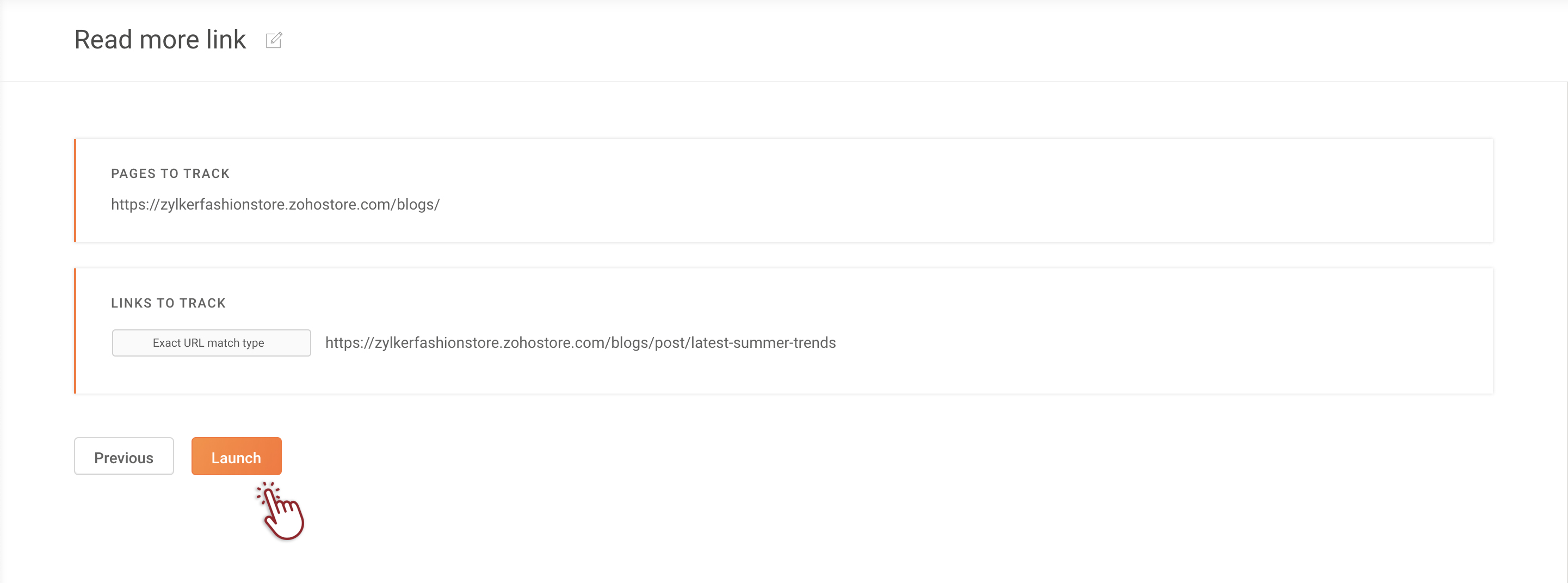Select the tracked blog post link address

[x=580, y=343]
